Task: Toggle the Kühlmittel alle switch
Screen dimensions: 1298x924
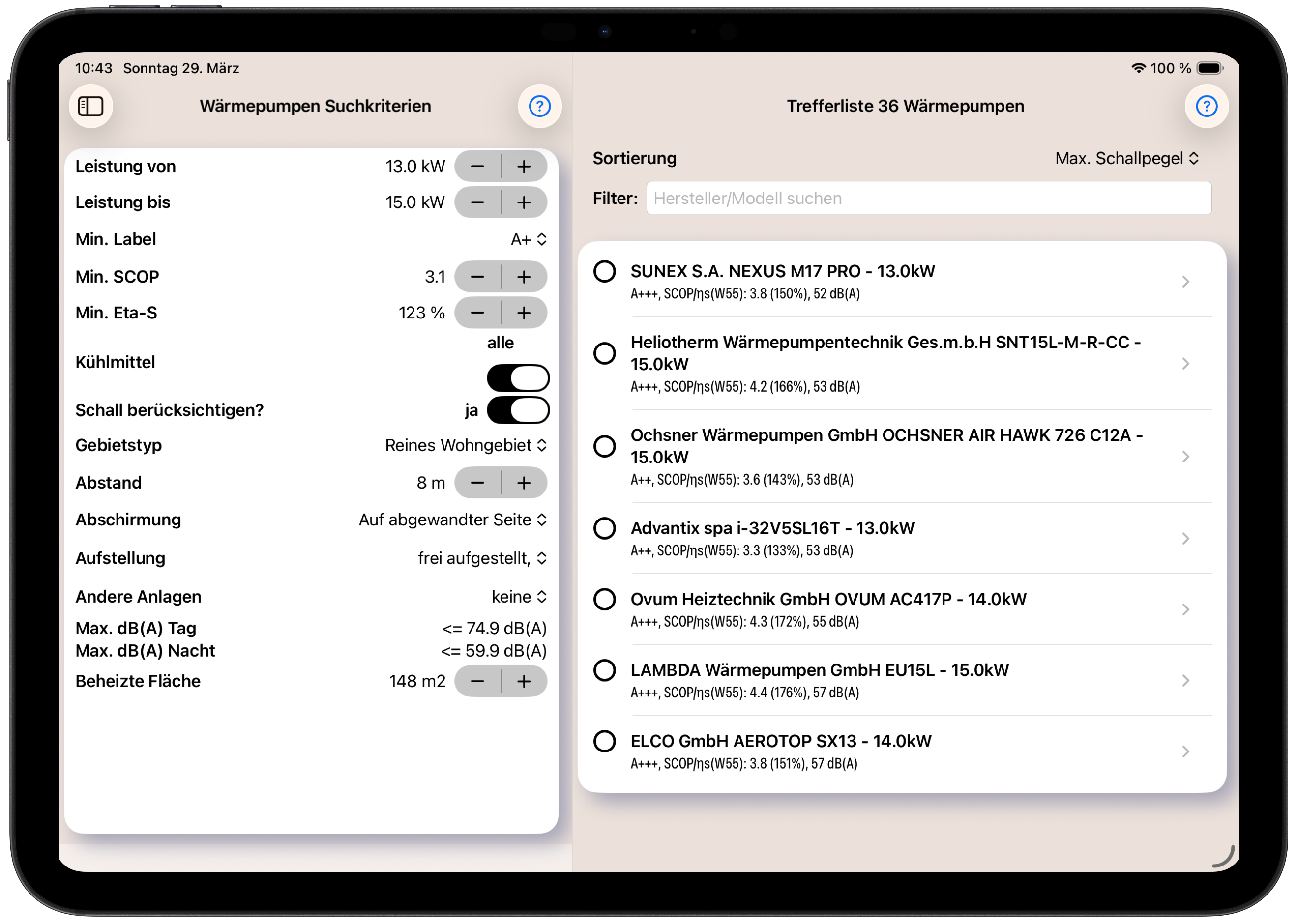Action: point(518,378)
